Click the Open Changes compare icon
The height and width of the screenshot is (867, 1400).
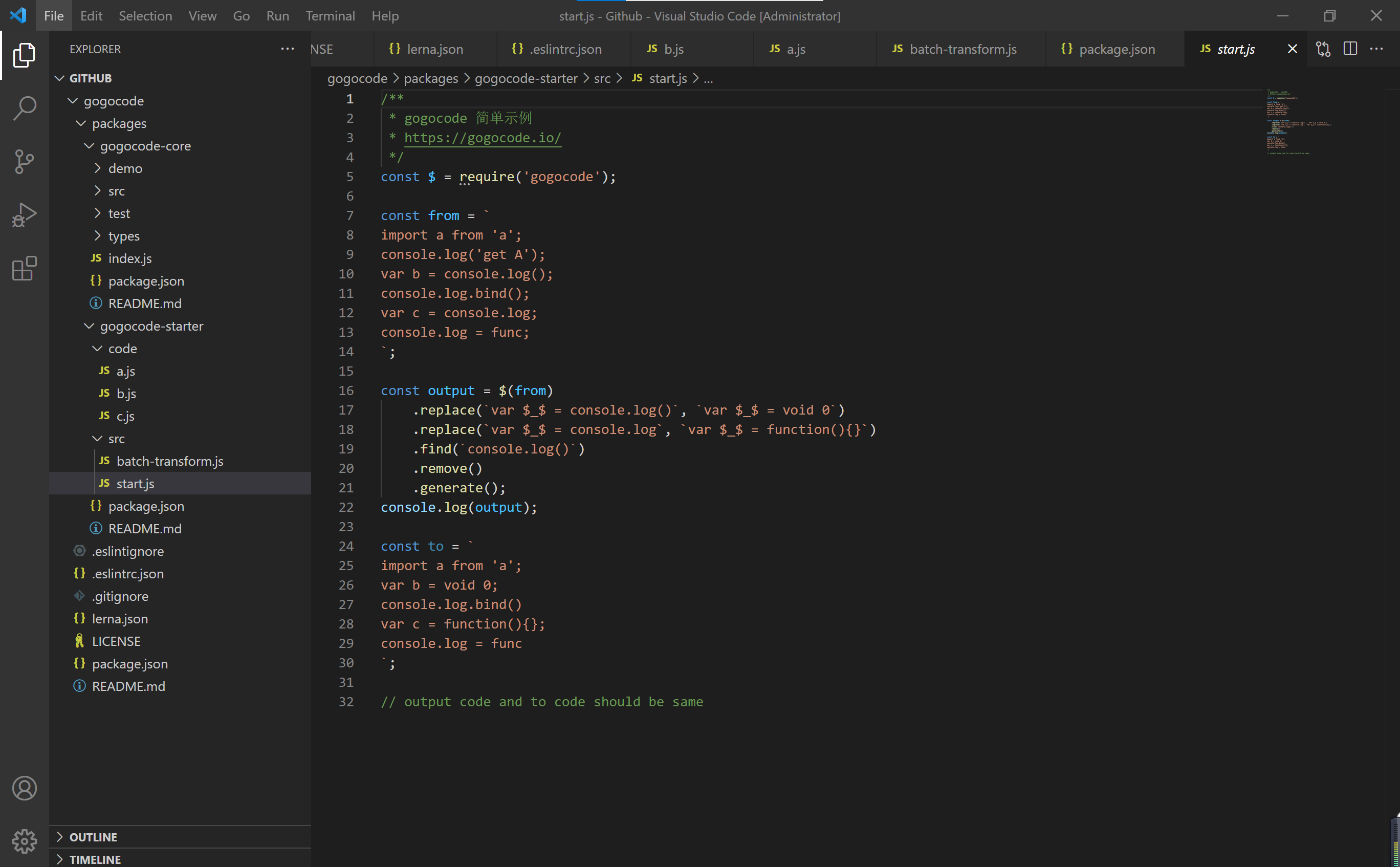pos(1323,49)
